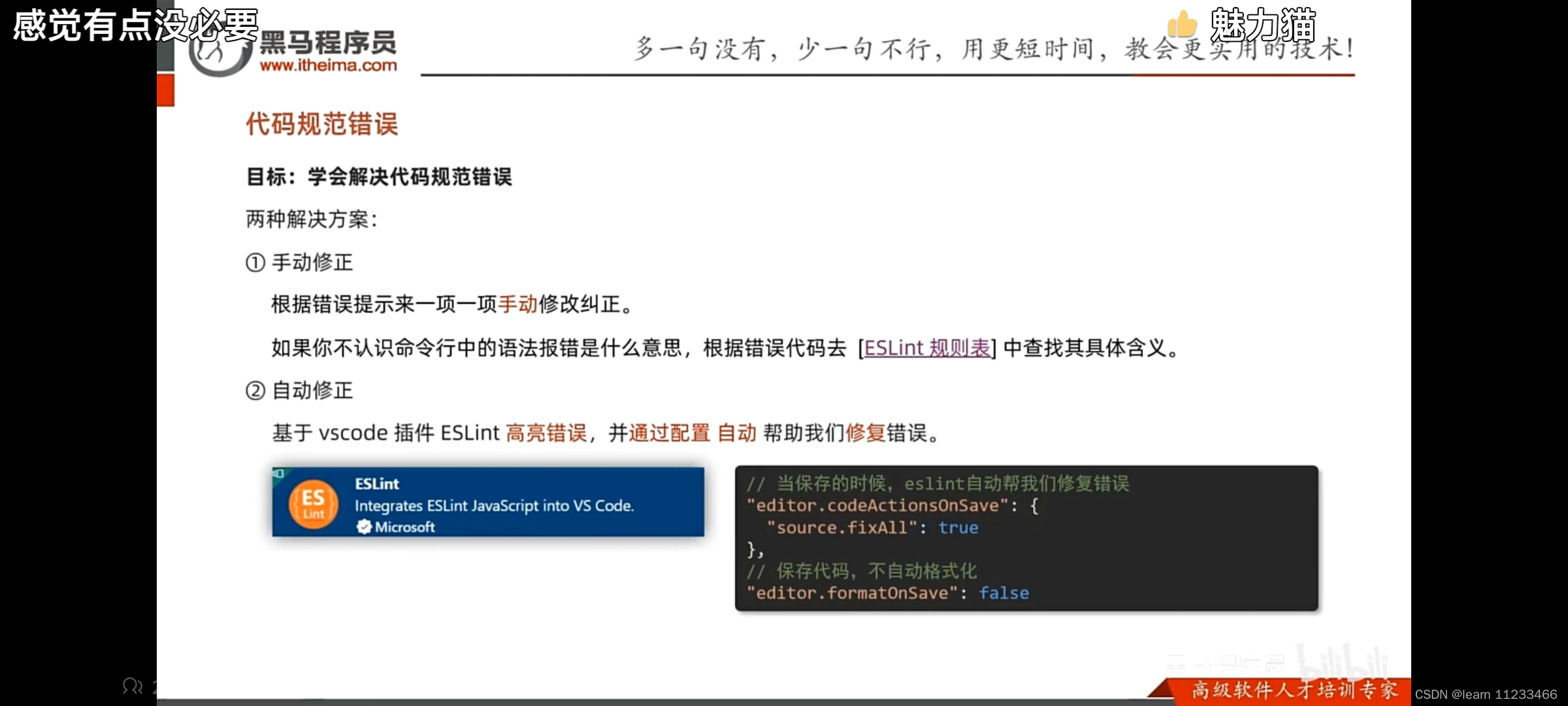Click the code line "editor.formatOnSave": false

(888, 593)
